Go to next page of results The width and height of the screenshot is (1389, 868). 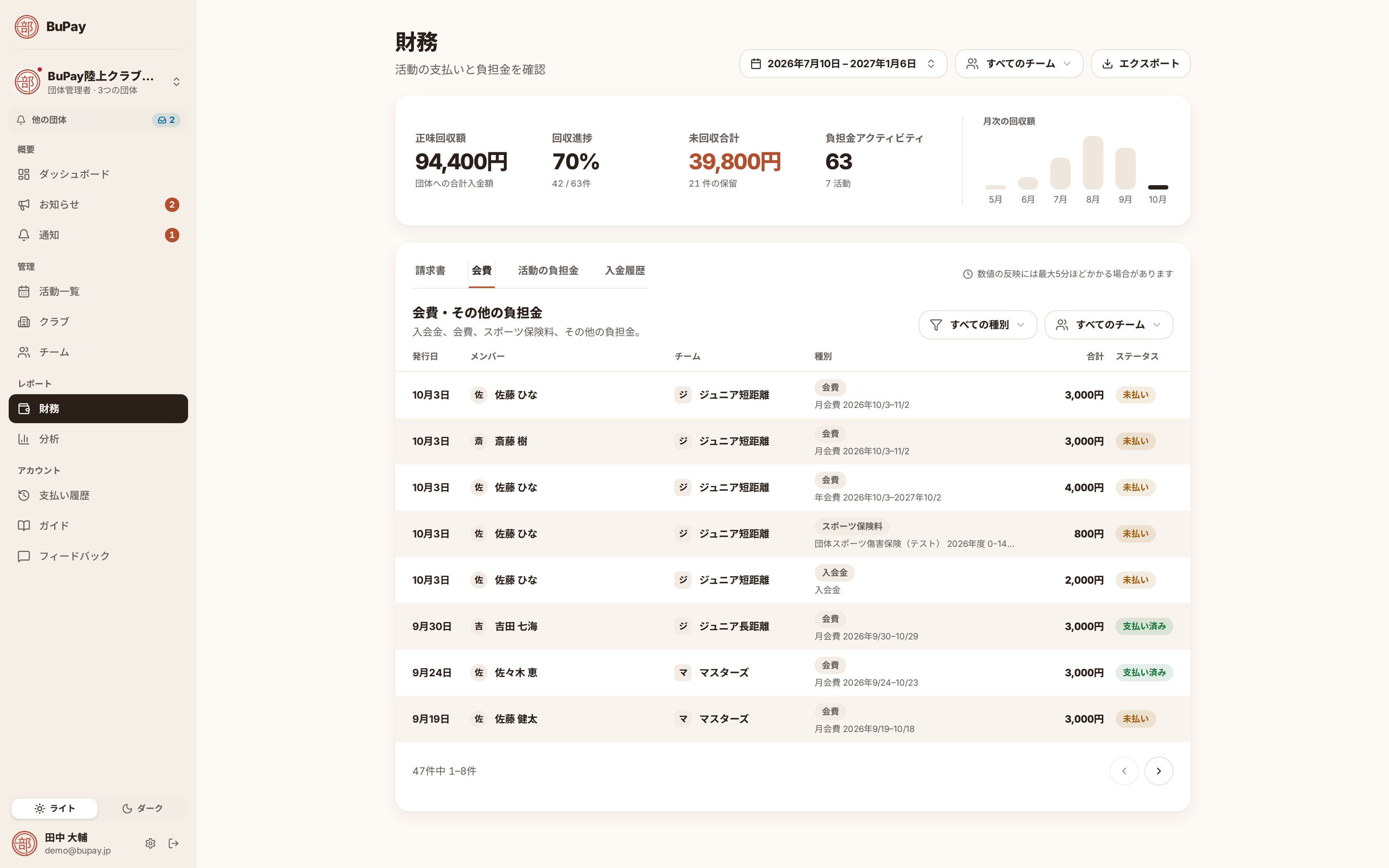(x=1158, y=771)
